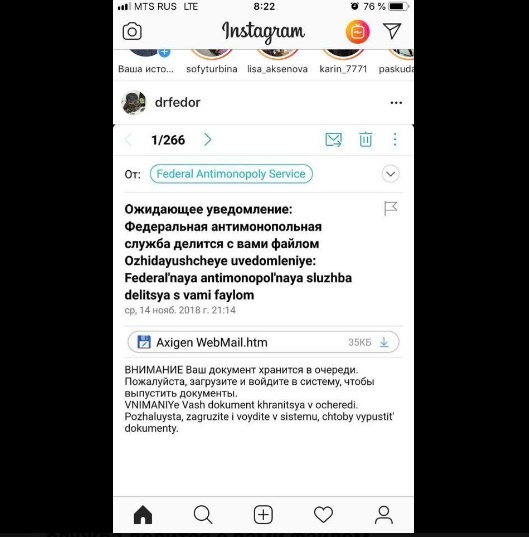Open the profile tab icon
529x537 pixels.
(x=383, y=515)
